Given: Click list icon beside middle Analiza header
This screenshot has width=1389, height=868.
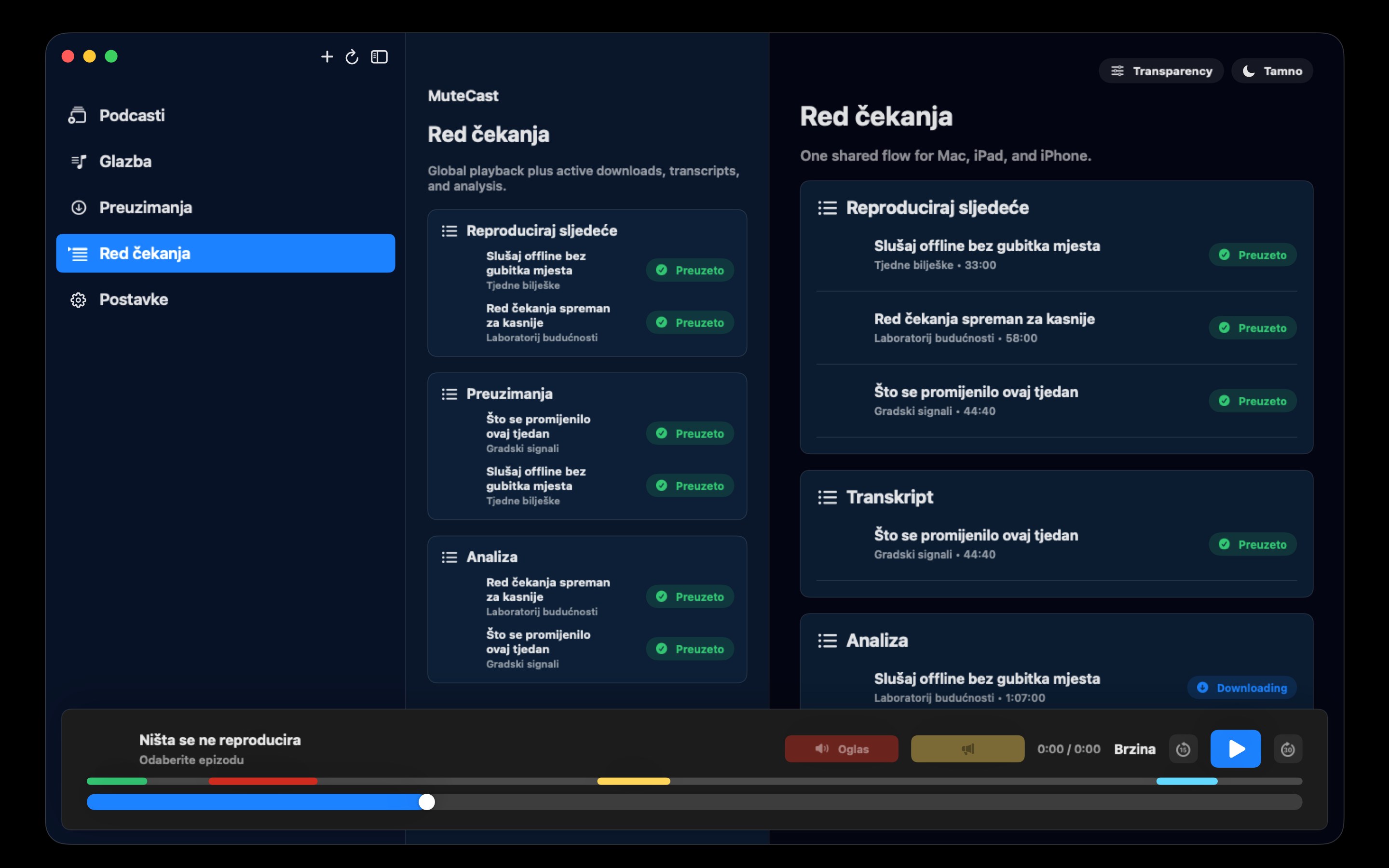Looking at the screenshot, I should [x=449, y=557].
